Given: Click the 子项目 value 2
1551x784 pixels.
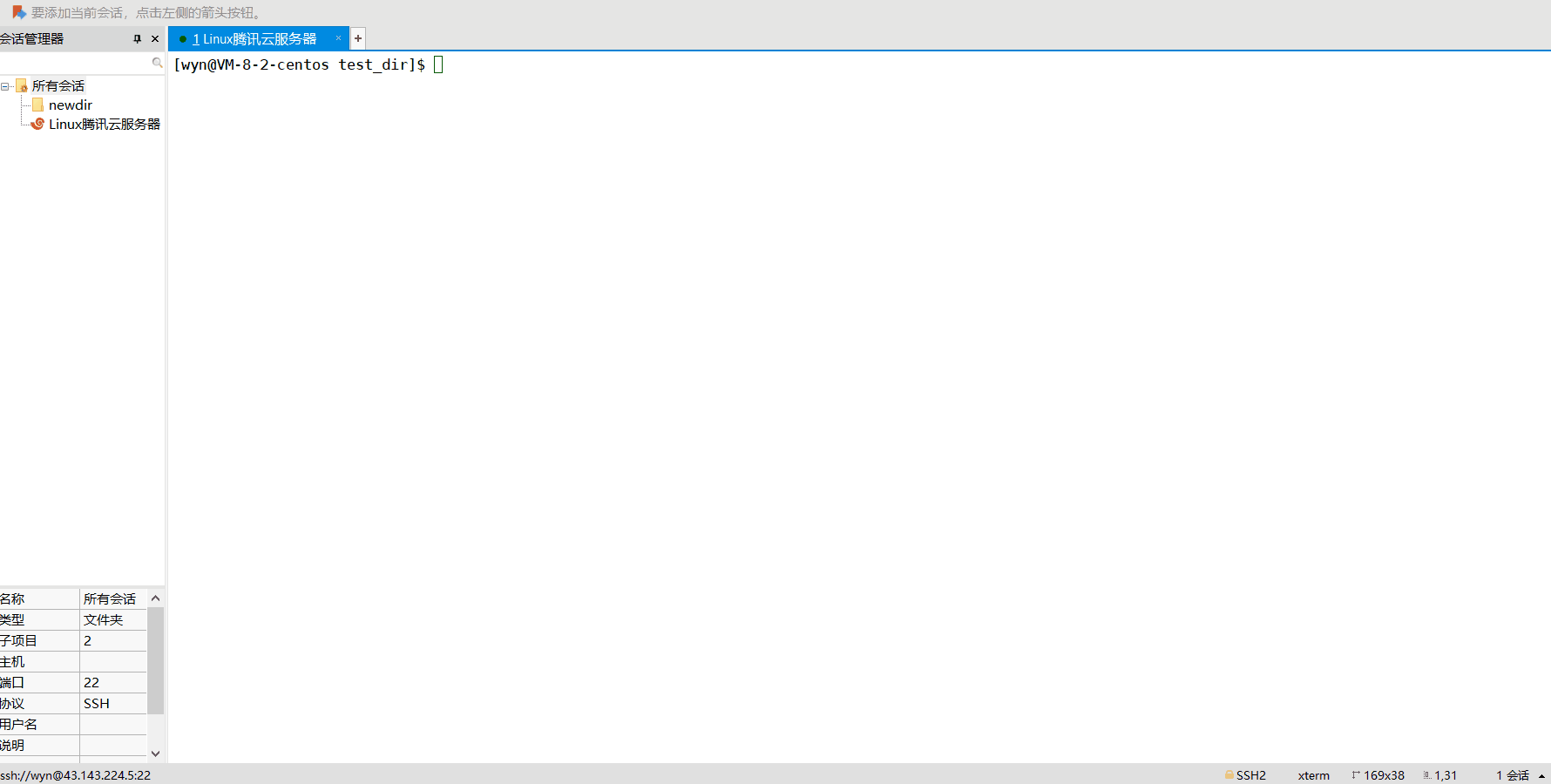Looking at the screenshot, I should (87, 640).
